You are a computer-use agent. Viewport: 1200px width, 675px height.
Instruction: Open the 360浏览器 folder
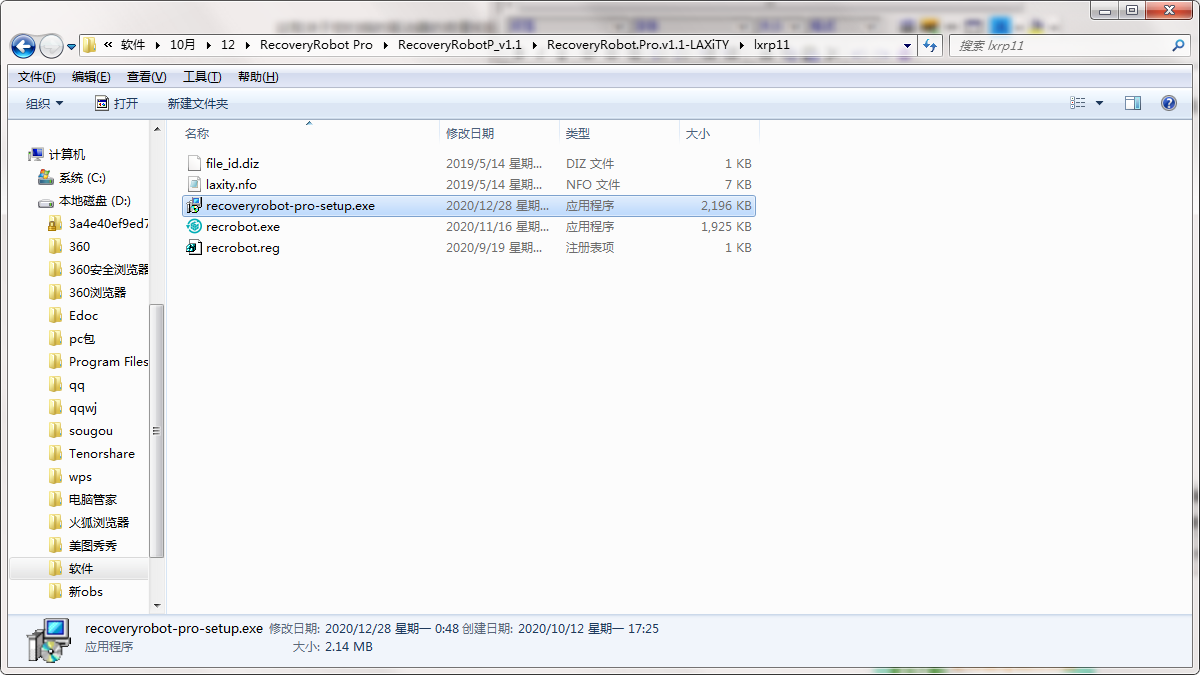coord(97,292)
